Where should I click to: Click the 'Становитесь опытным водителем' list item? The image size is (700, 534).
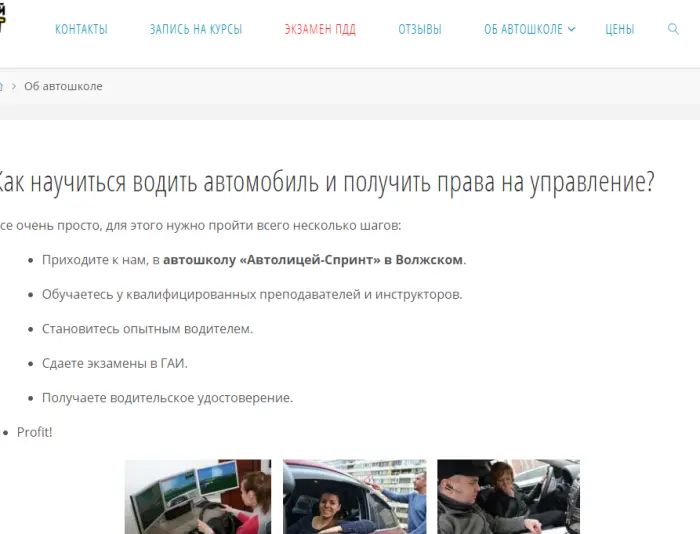[147, 328]
